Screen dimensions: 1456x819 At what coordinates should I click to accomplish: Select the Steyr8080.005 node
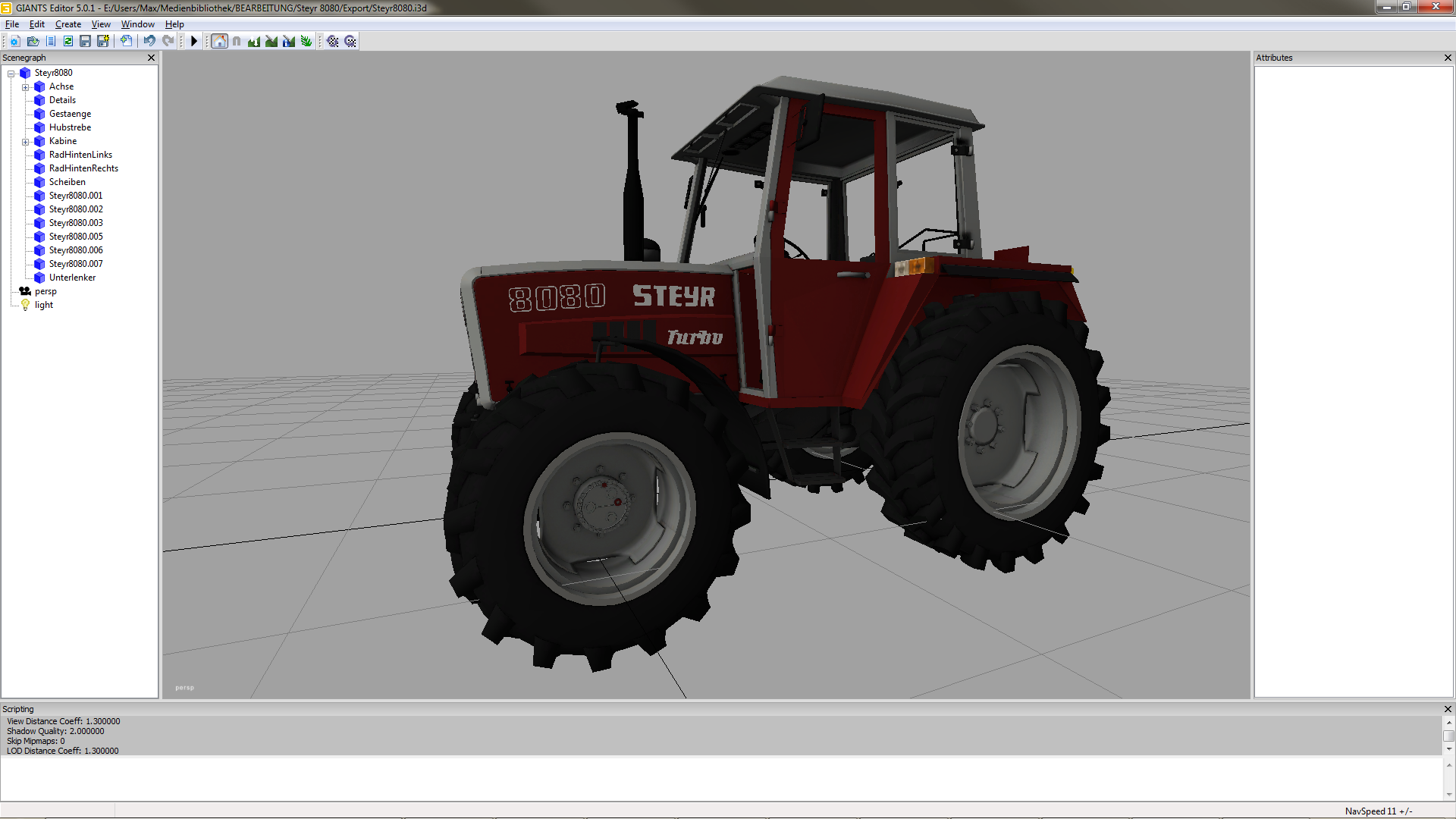tap(76, 237)
